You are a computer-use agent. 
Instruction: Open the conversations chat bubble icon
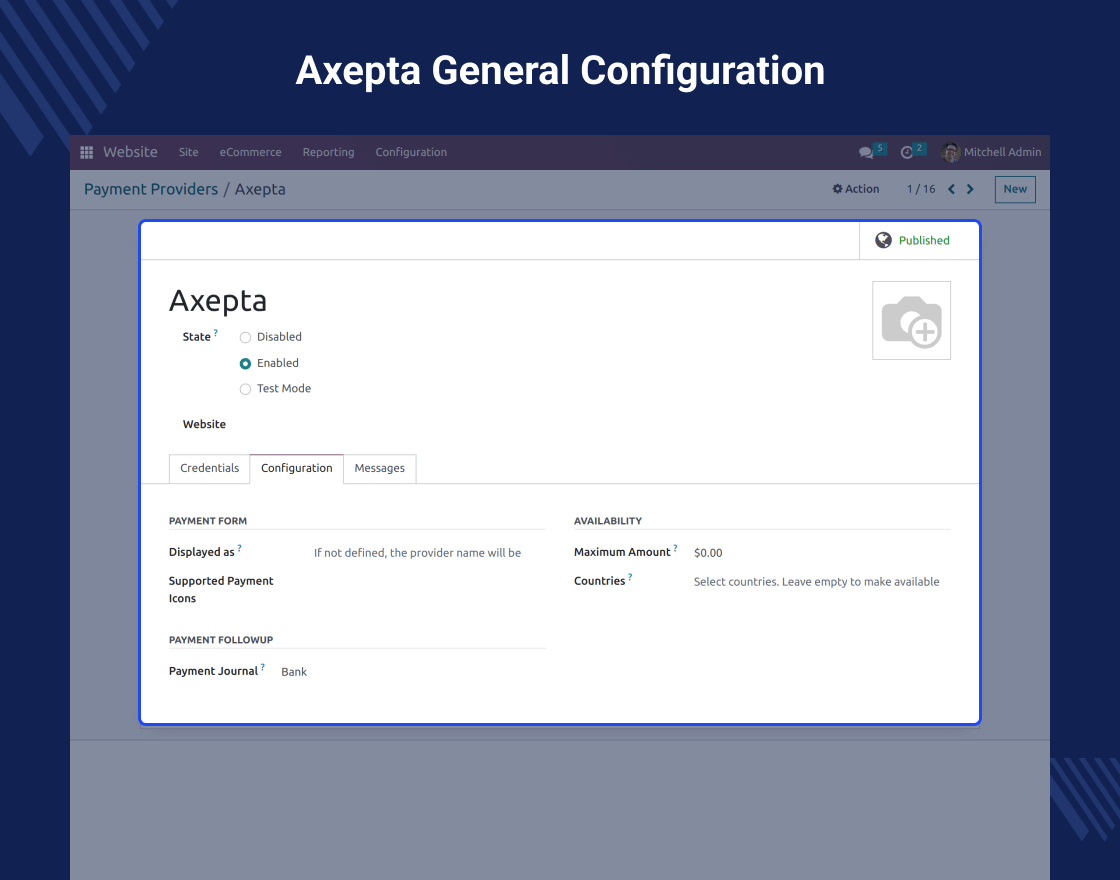tap(866, 152)
